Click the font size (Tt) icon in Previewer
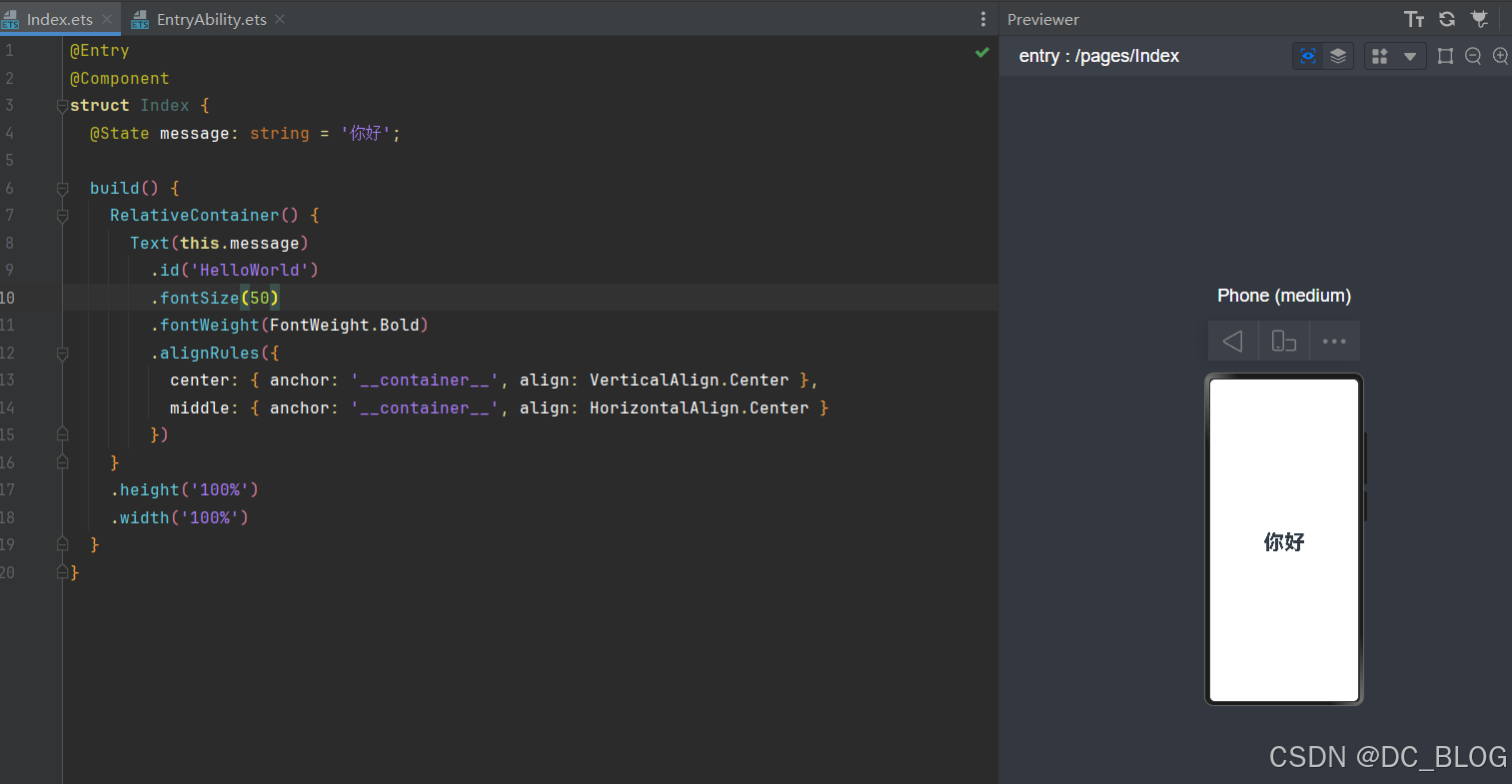This screenshot has height=784, width=1512. (x=1414, y=19)
